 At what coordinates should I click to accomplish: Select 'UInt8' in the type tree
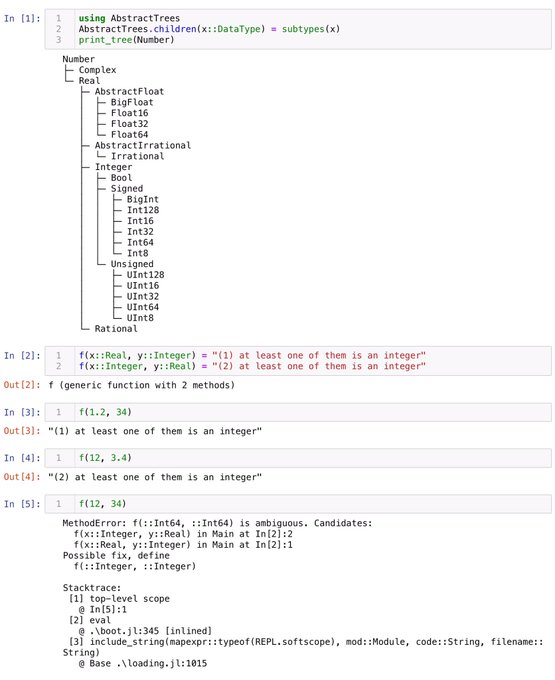point(140,318)
